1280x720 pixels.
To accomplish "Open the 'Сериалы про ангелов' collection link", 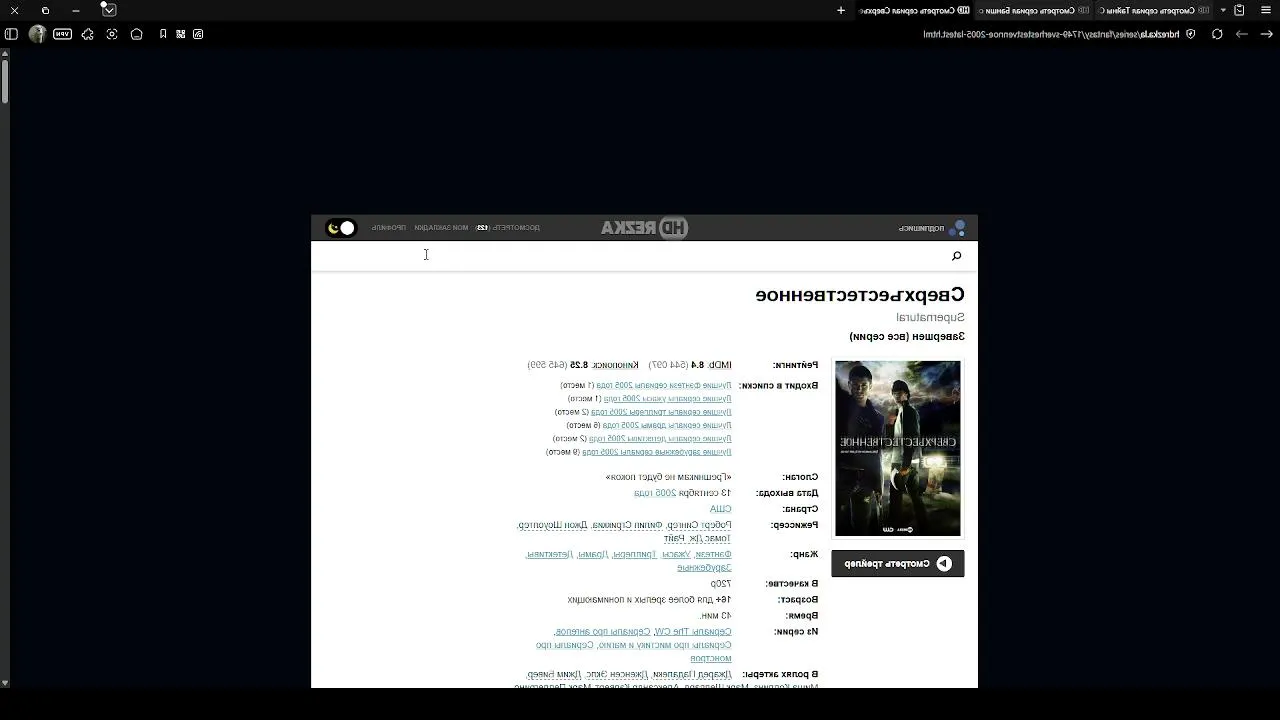I will coord(601,632).
